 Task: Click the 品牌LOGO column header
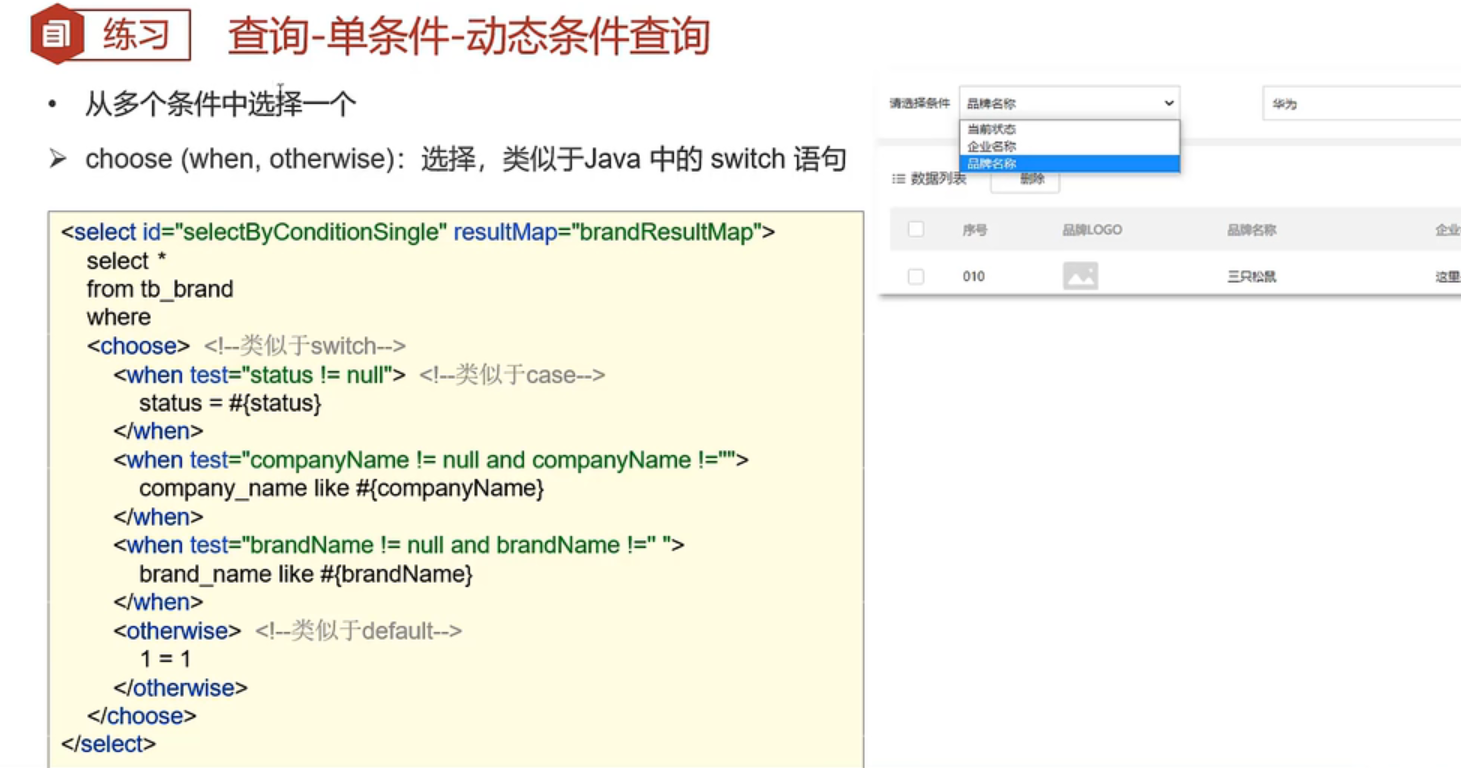1092,230
